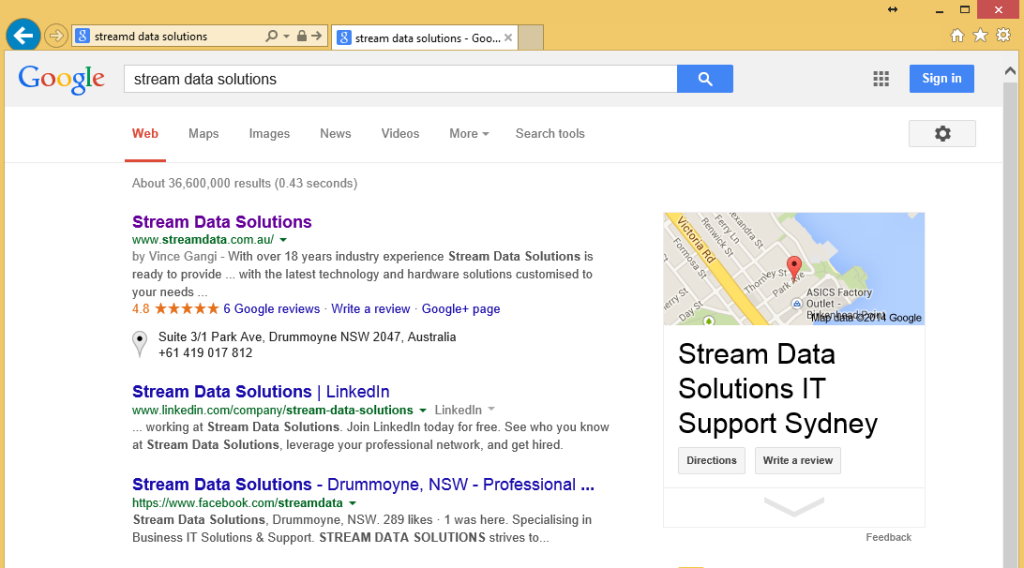Click 'Write a review' button in knowledge panel

coord(797,460)
